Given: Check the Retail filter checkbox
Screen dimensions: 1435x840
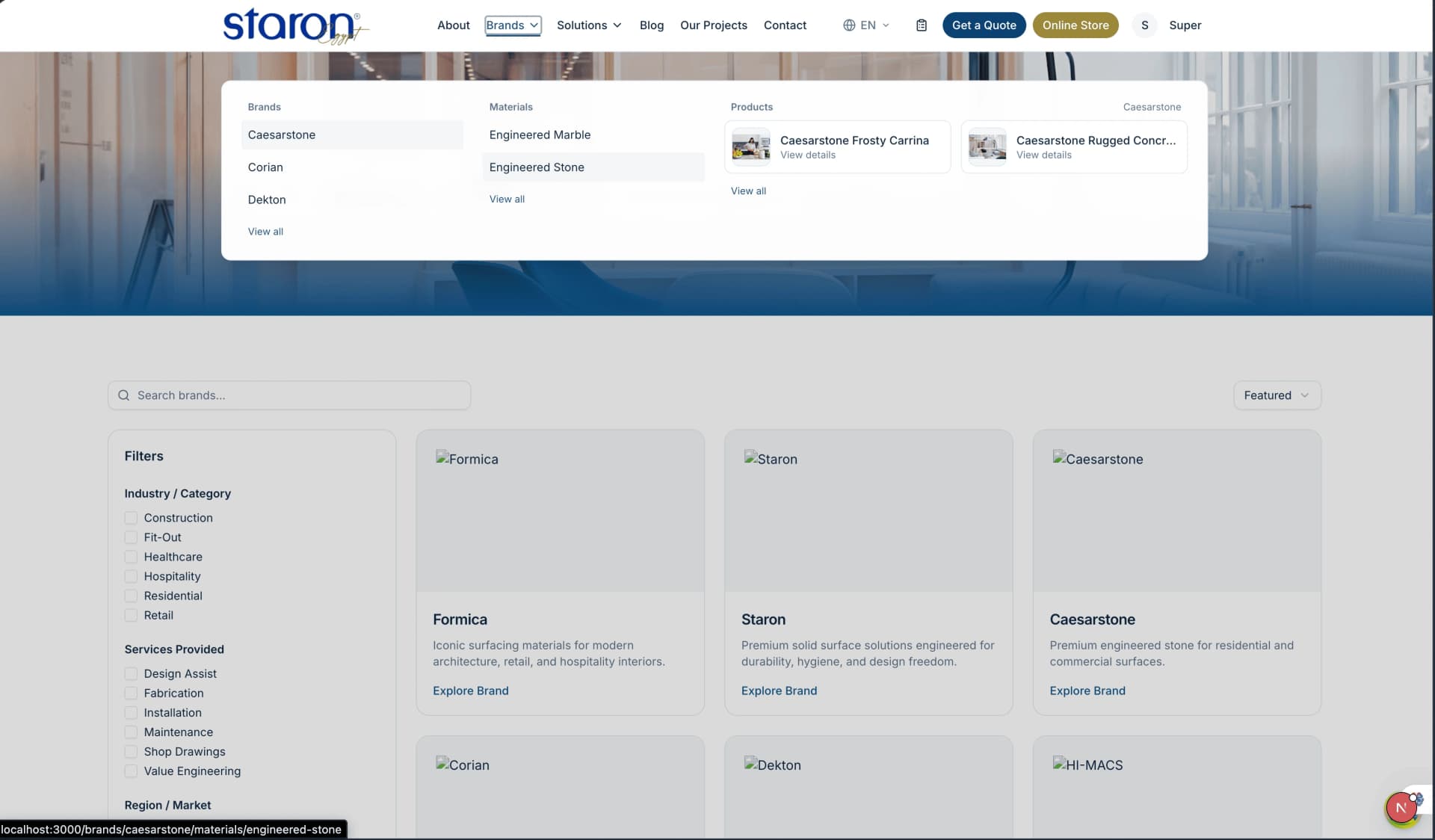Looking at the screenshot, I should tap(131, 615).
